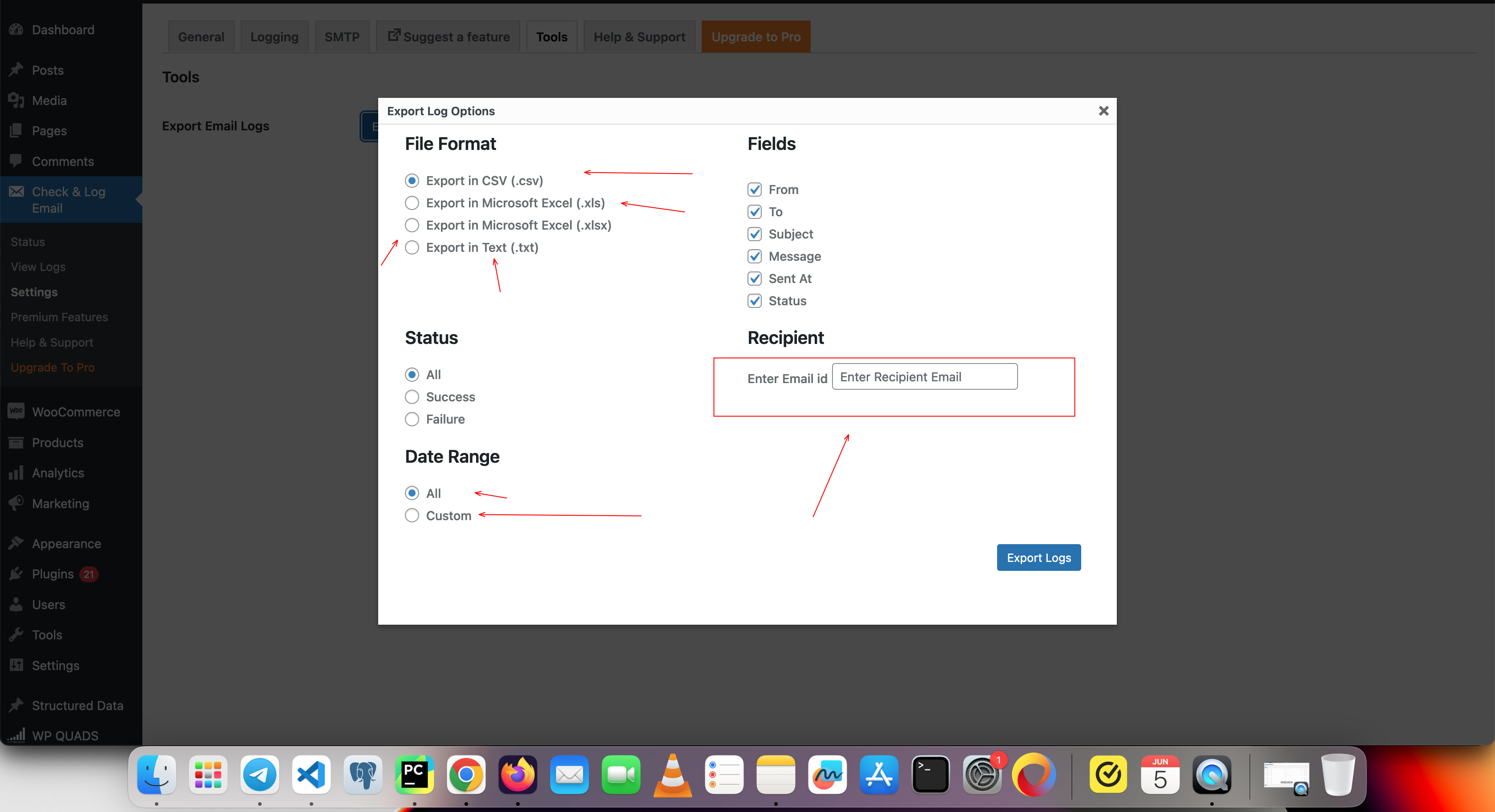Click the Enter Recipient Email input field
The width and height of the screenshot is (1495, 812).
pos(925,377)
